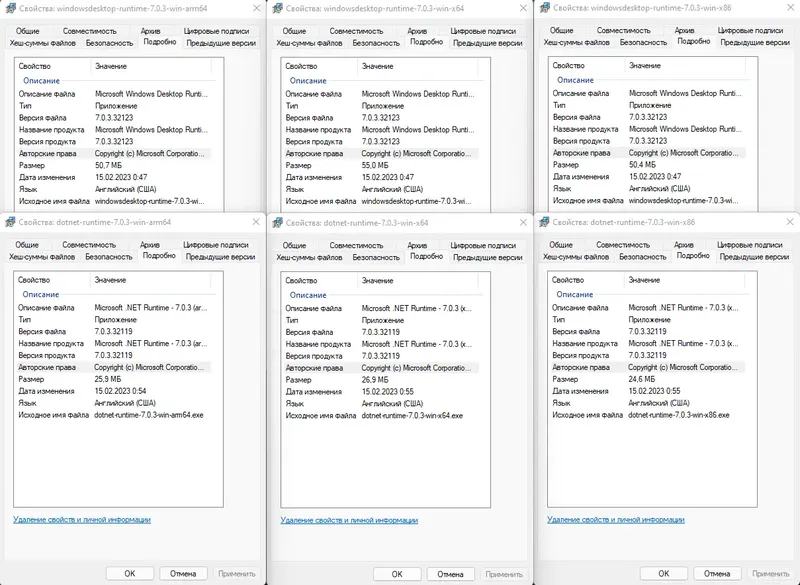Open Удаление свойств link in dotnet-runtime win-x64 window

coord(349,520)
